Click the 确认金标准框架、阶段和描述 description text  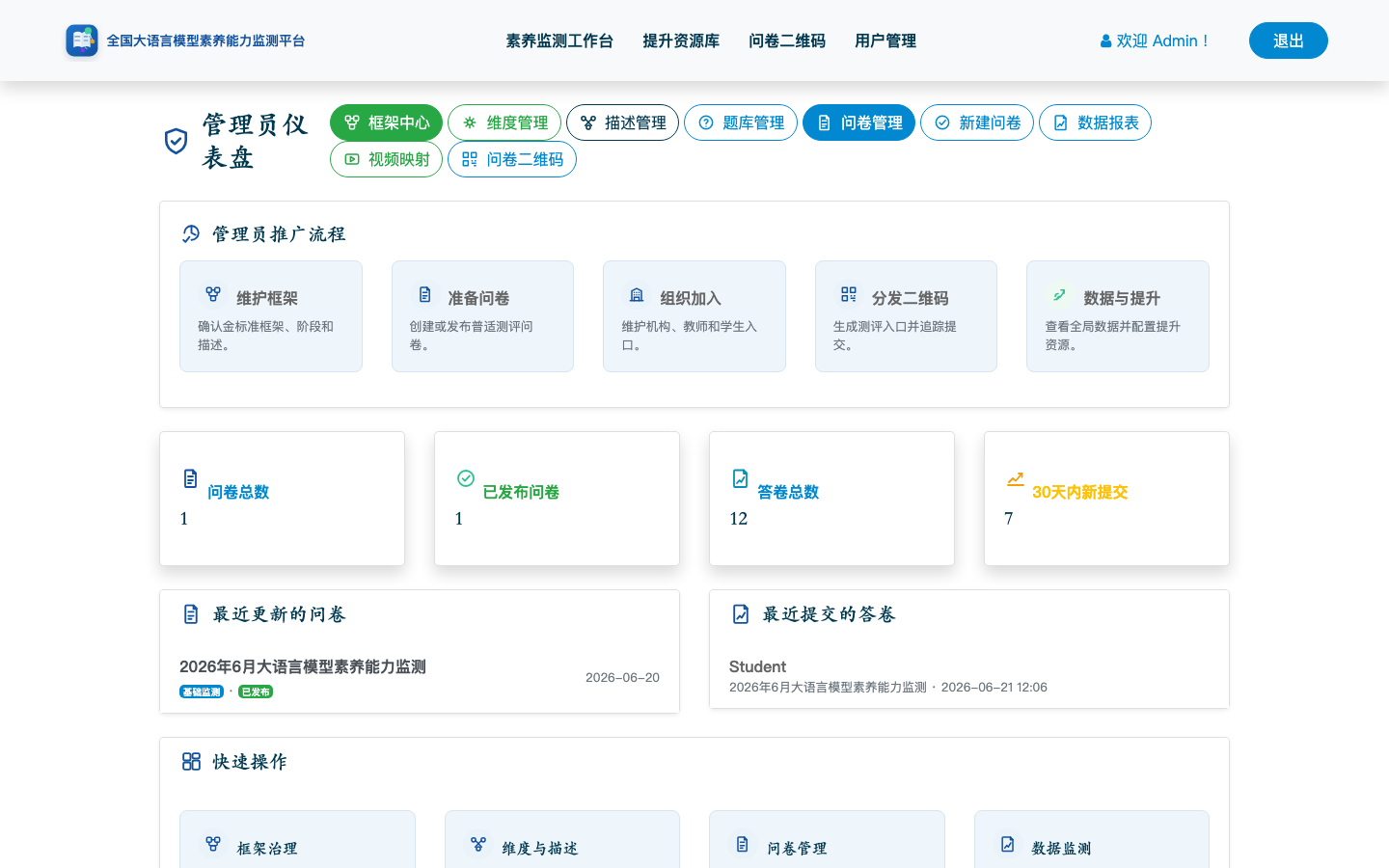[x=265, y=336]
